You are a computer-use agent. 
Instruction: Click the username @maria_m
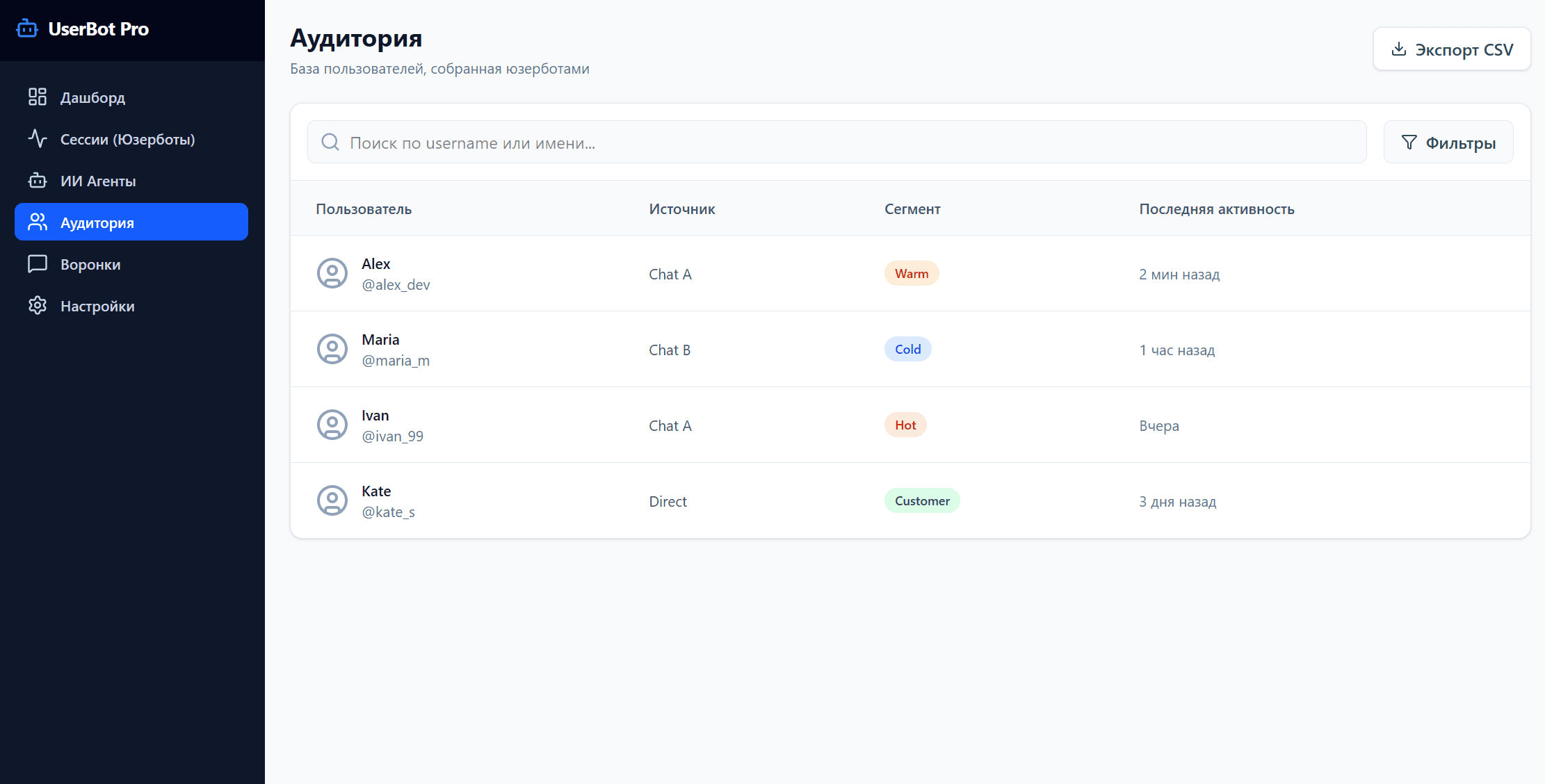(396, 360)
